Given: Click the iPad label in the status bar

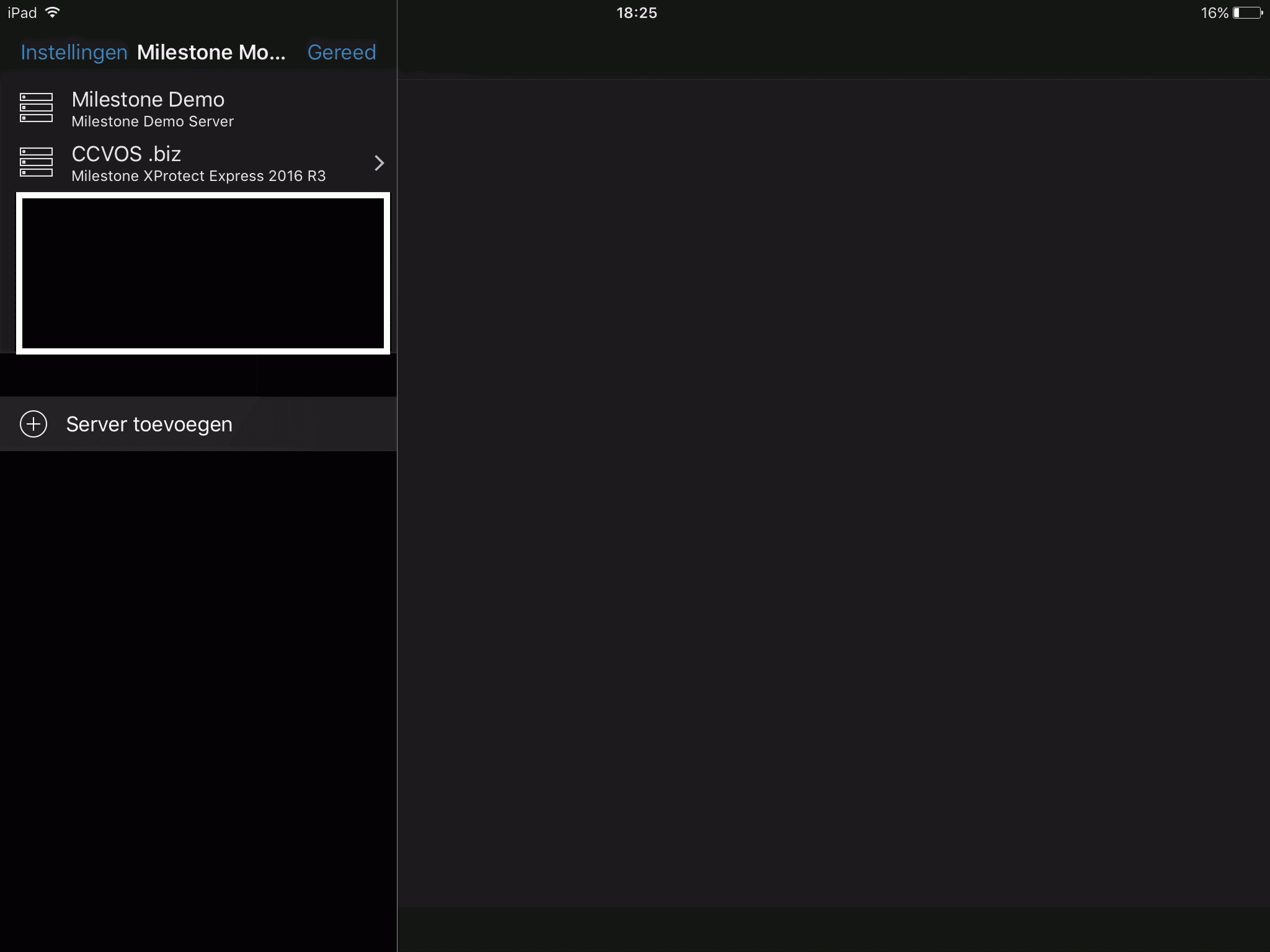Looking at the screenshot, I should click(22, 13).
